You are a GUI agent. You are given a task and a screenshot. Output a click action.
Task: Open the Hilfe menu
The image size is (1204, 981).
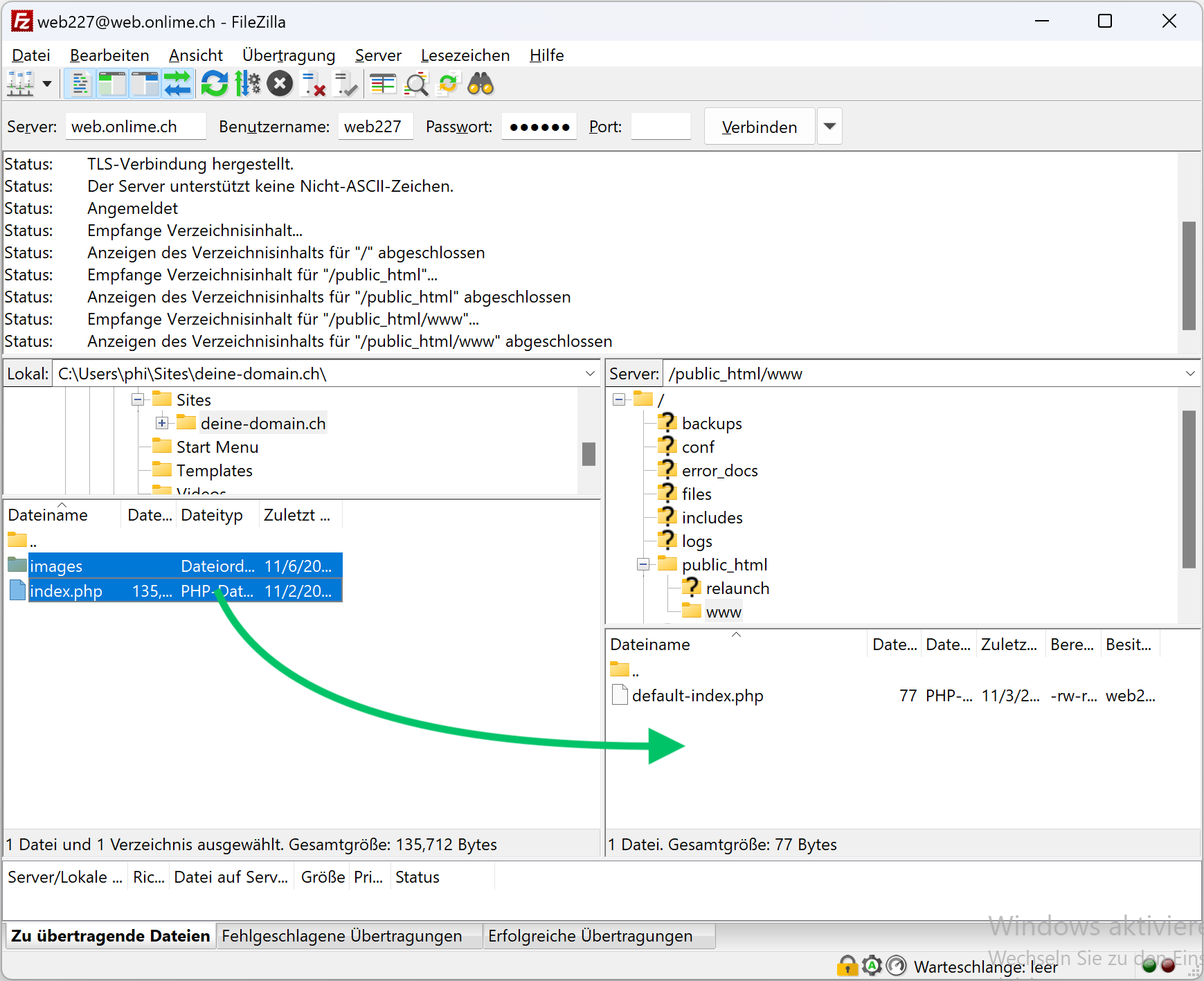[547, 55]
